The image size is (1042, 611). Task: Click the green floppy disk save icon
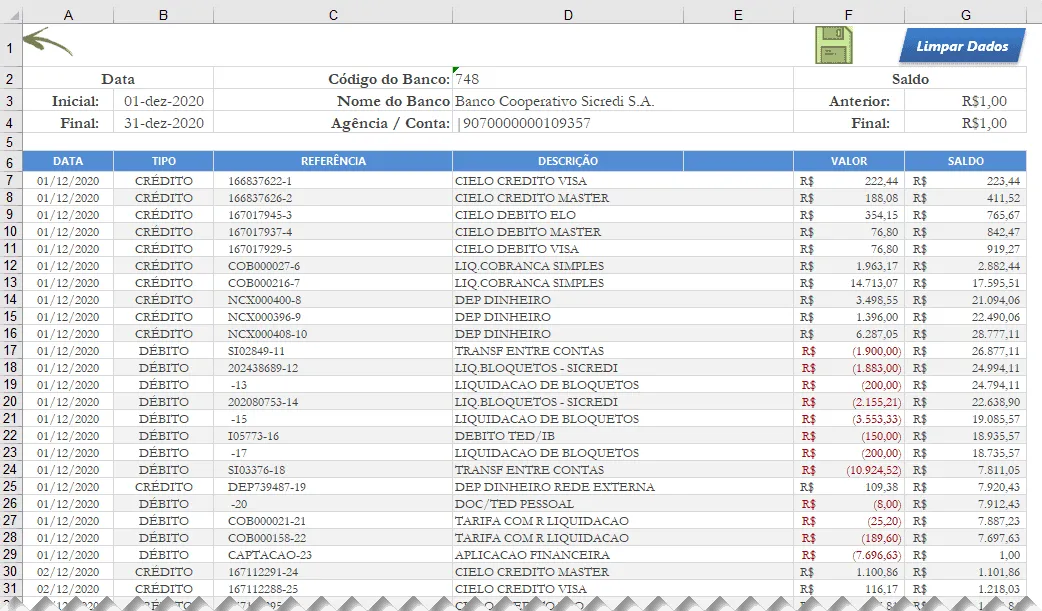click(x=834, y=45)
